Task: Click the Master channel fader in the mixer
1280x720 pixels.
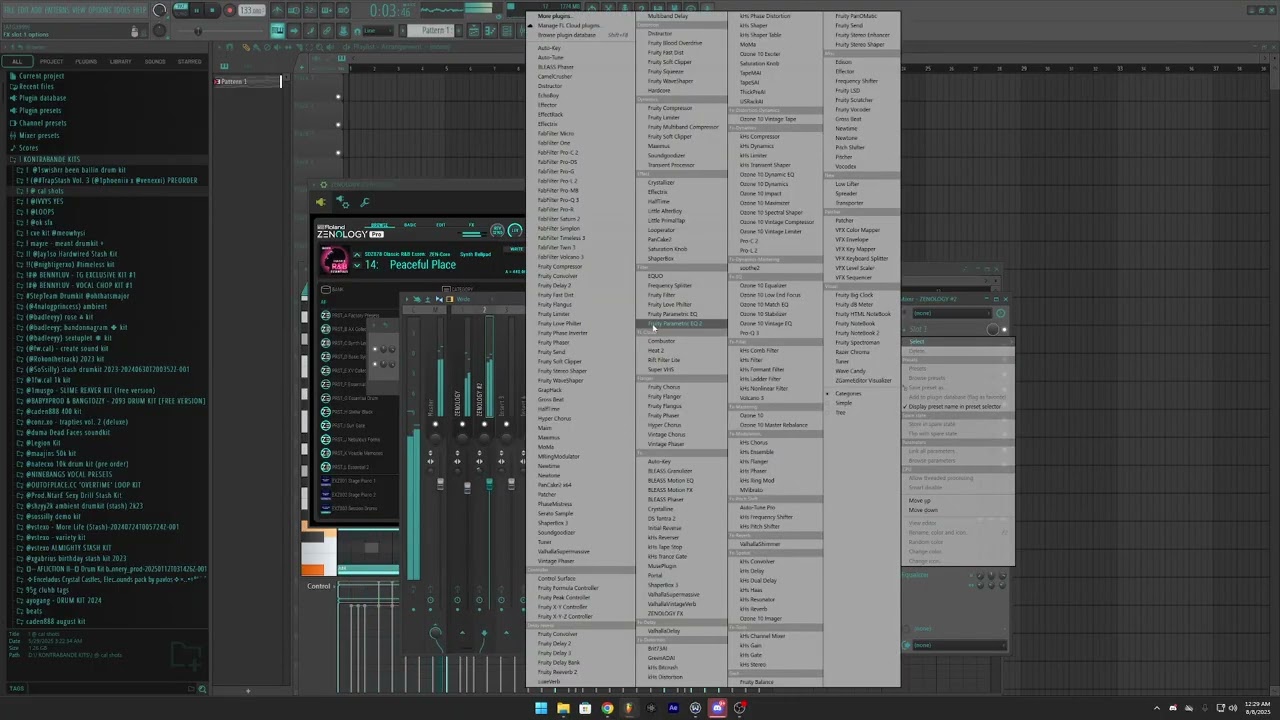Action: (x=440, y=483)
